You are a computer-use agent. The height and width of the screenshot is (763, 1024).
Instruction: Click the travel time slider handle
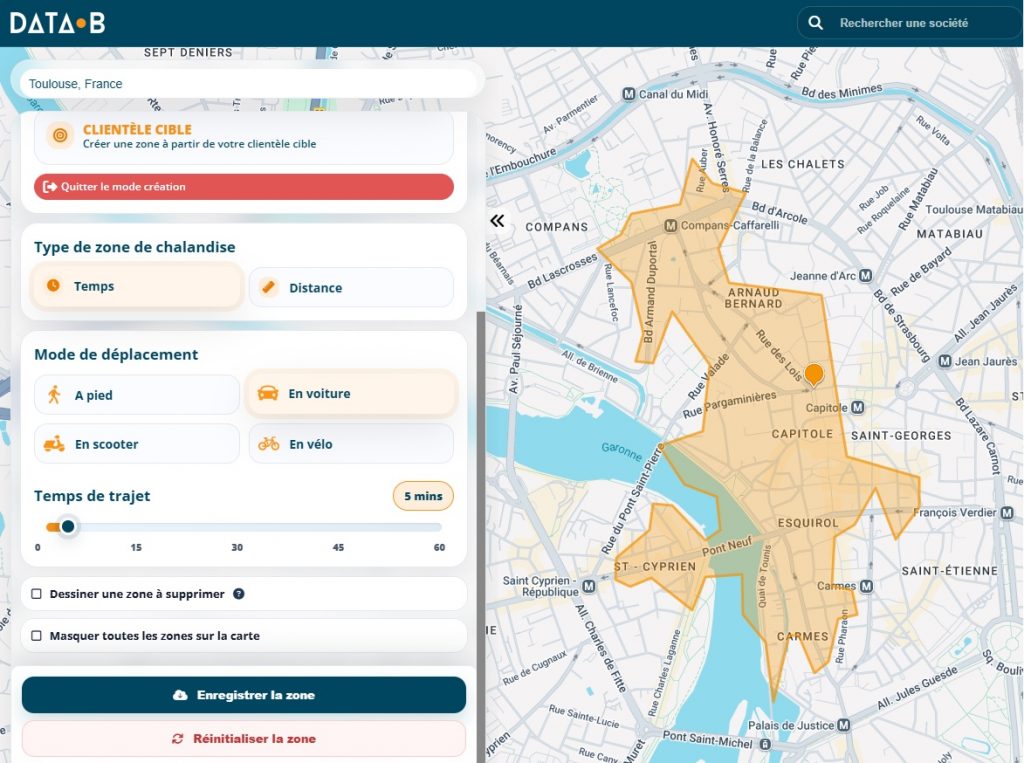tap(68, 527)
